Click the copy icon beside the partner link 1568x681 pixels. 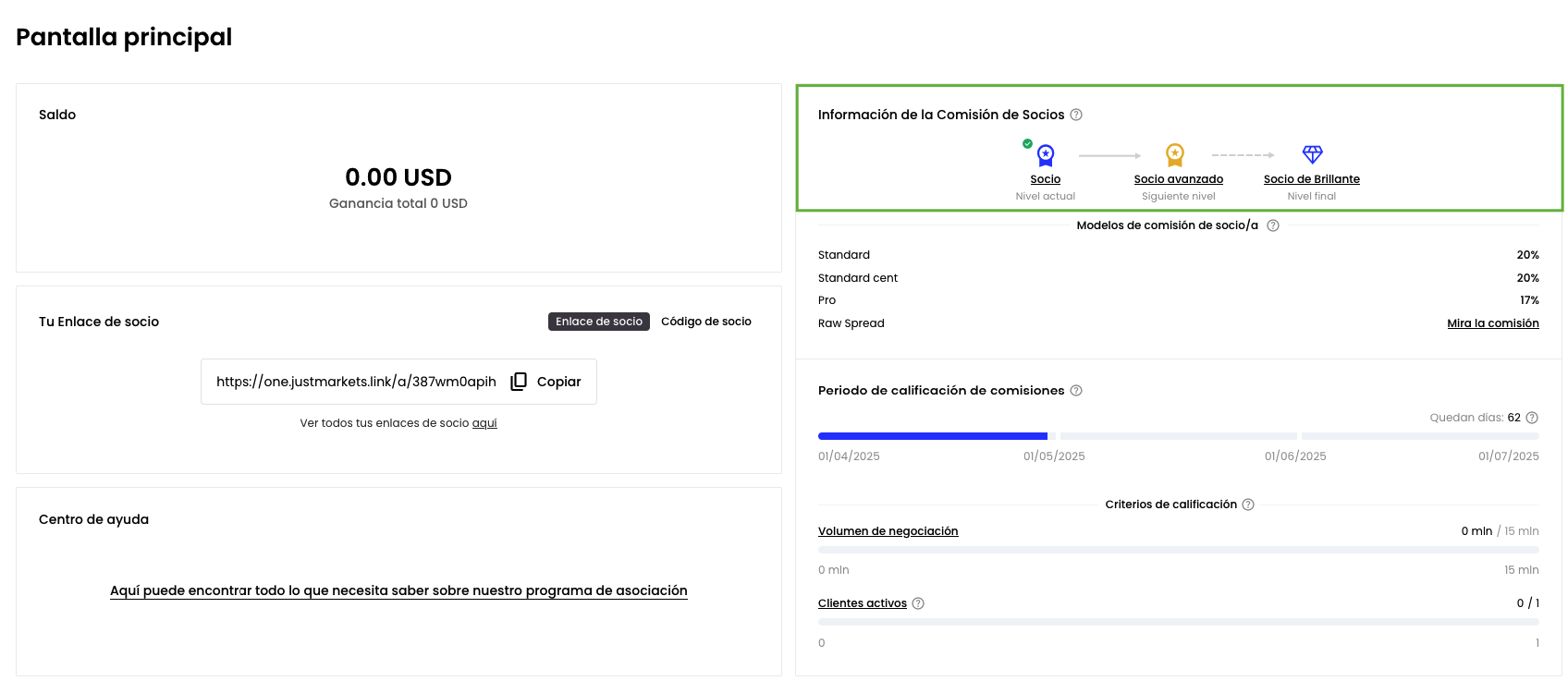coord(519,382)
